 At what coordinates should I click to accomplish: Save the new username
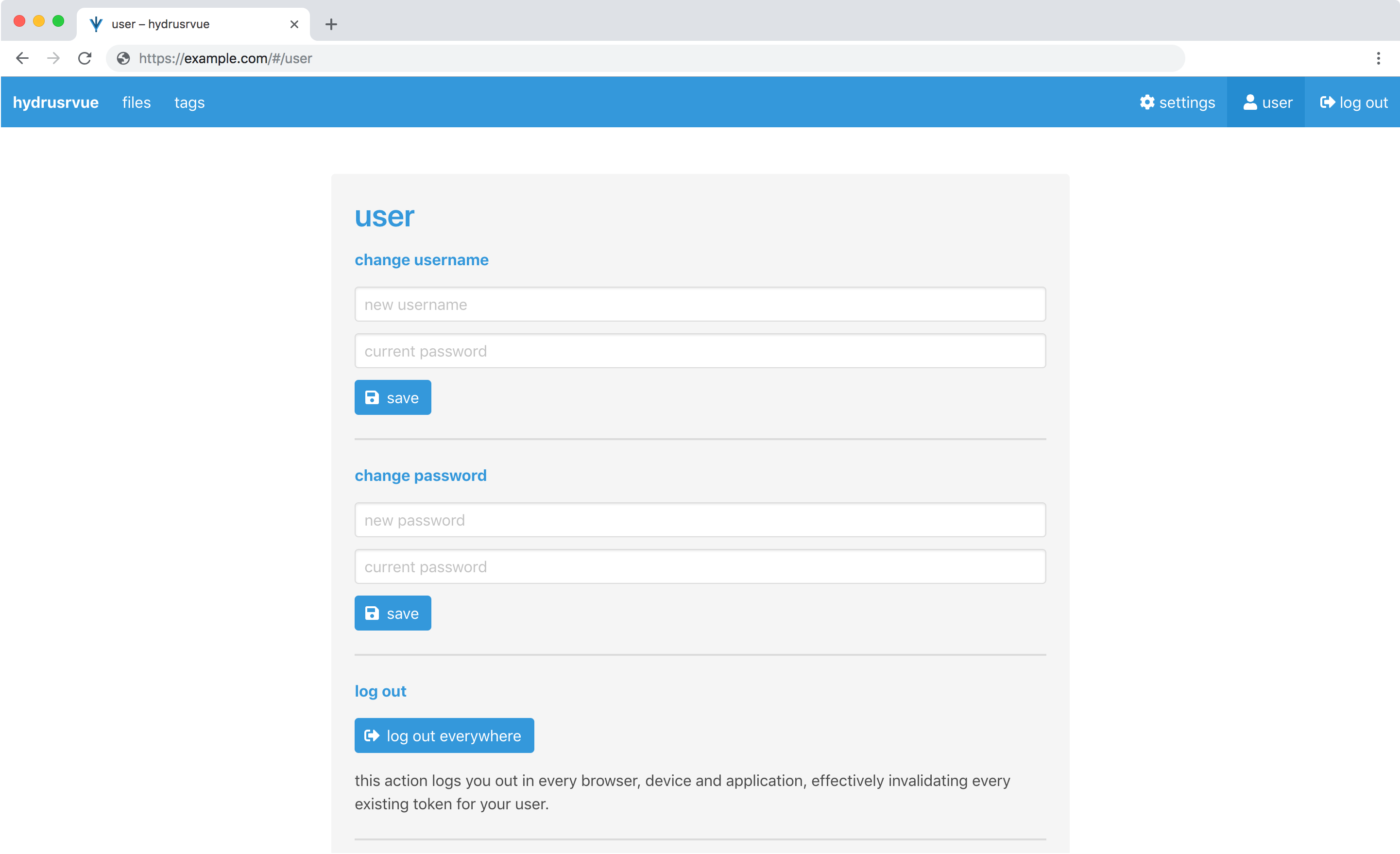point(393,398)
